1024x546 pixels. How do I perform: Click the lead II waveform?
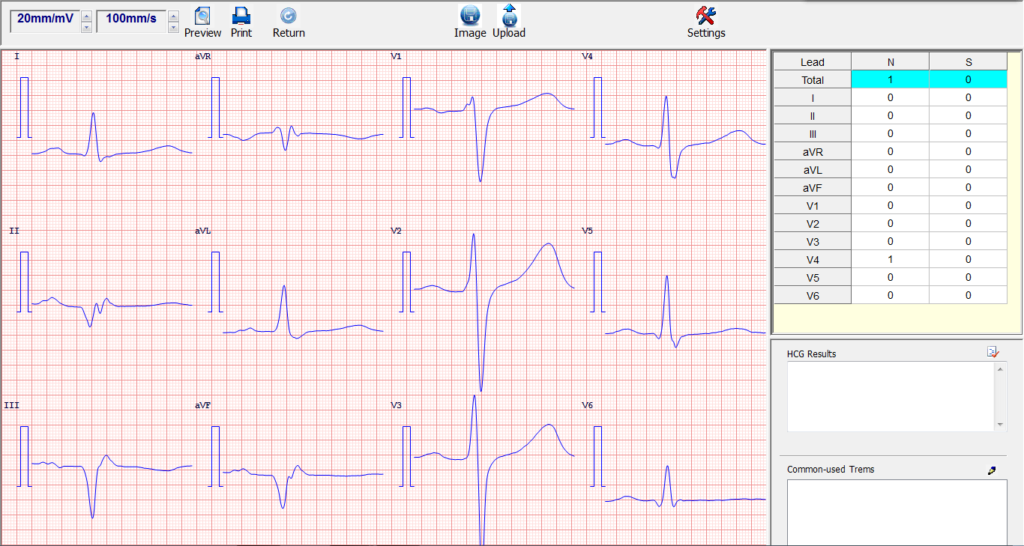pyautogui.click(x=112, y=311)
